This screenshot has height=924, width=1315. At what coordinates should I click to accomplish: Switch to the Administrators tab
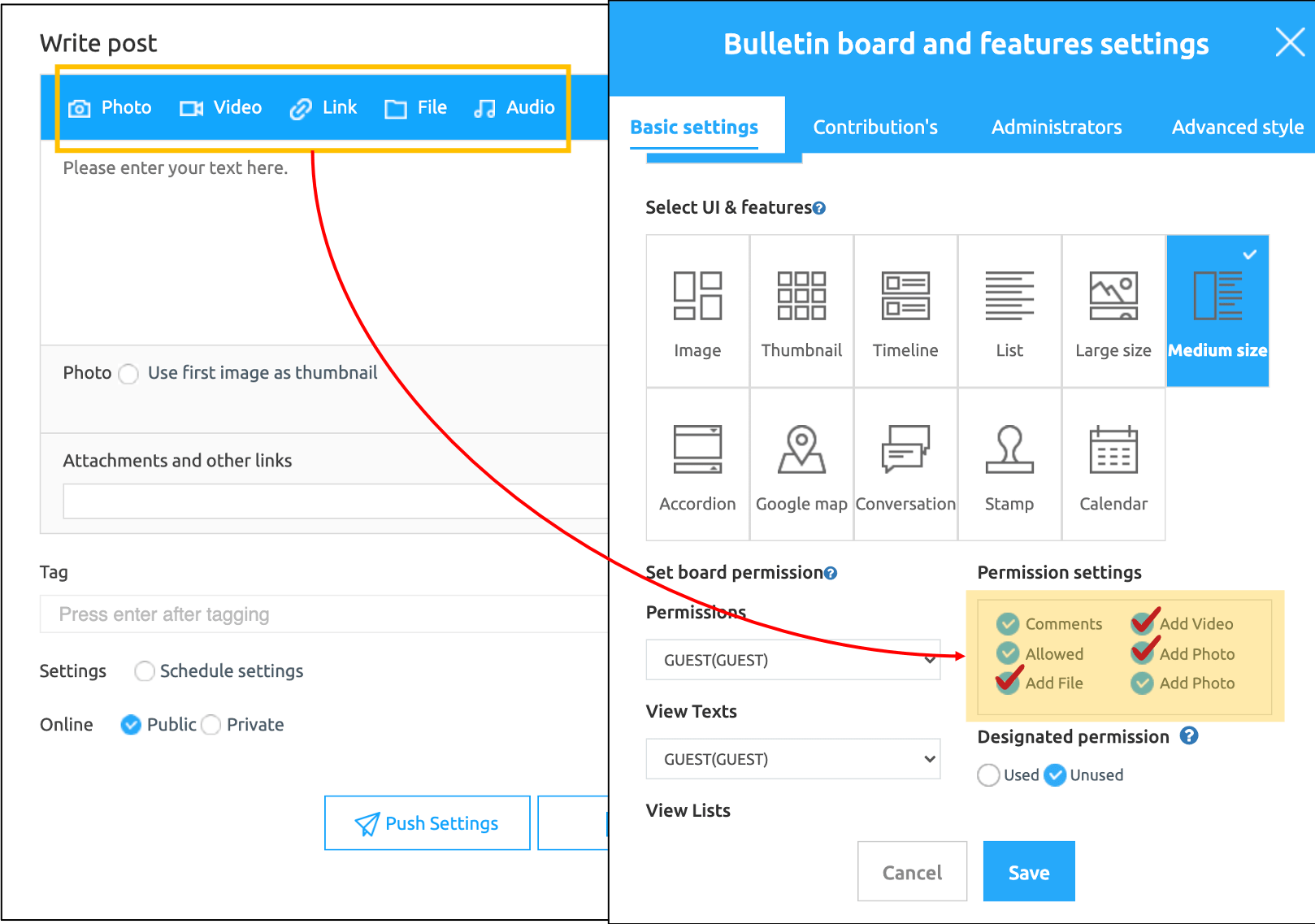click(x=1056, y=128)
